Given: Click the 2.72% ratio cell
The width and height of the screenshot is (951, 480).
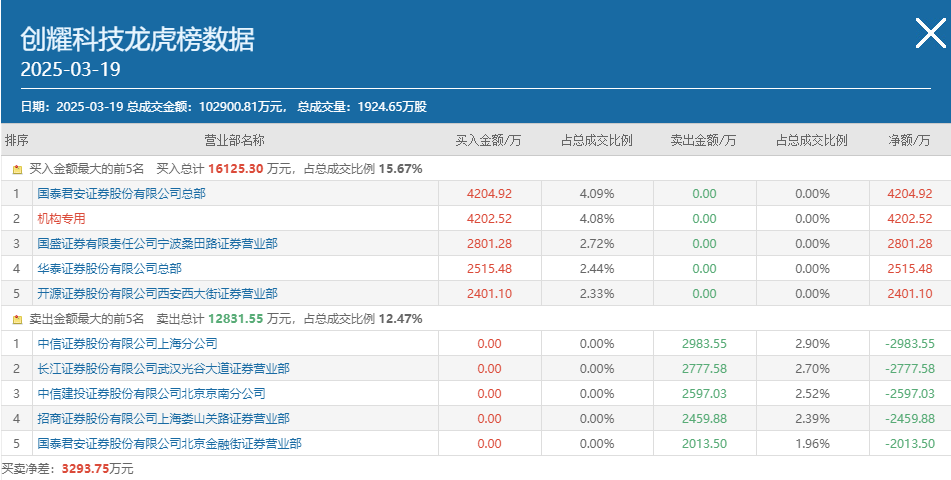Looking at the screenshot, I should click(x=597, y=243).
